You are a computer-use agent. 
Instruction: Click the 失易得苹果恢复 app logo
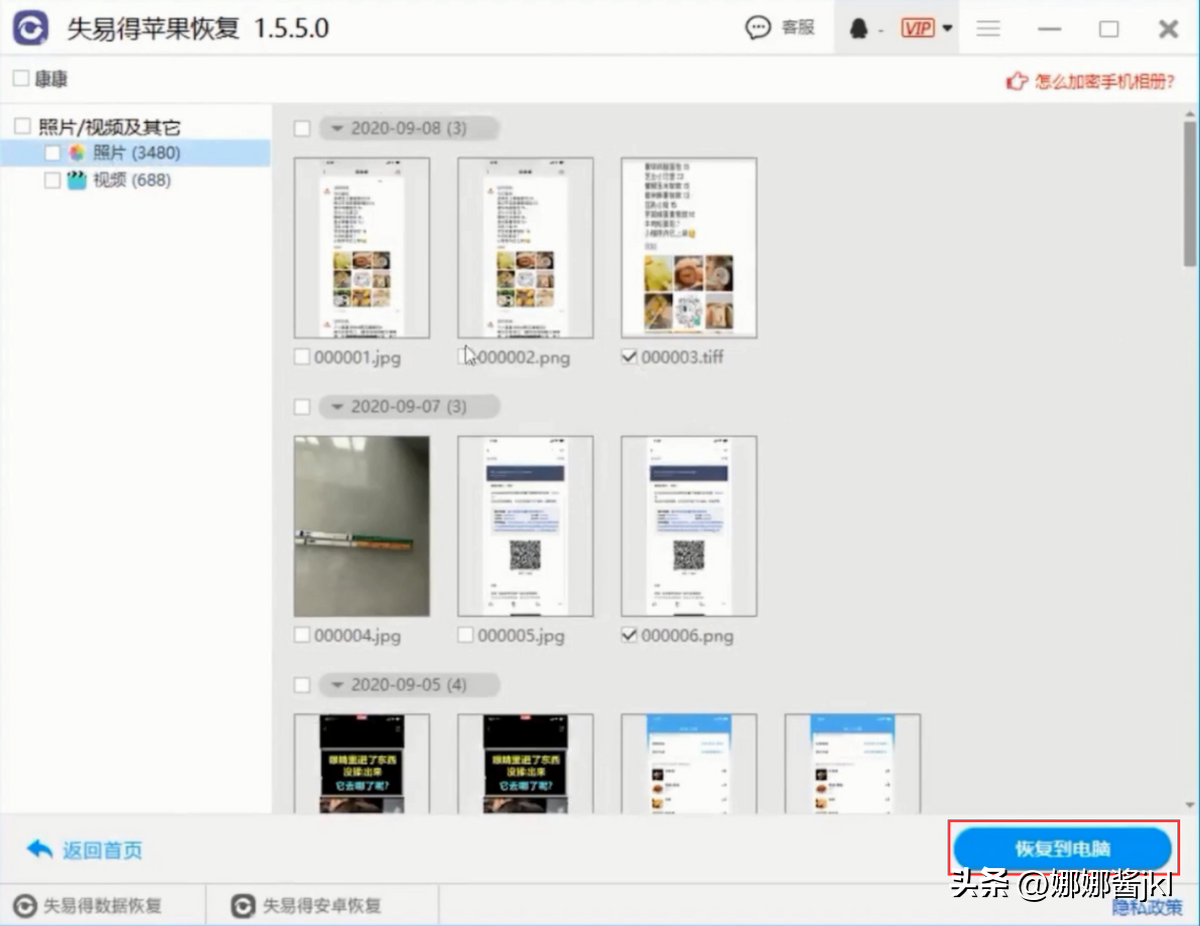click(x=30, y=28)
